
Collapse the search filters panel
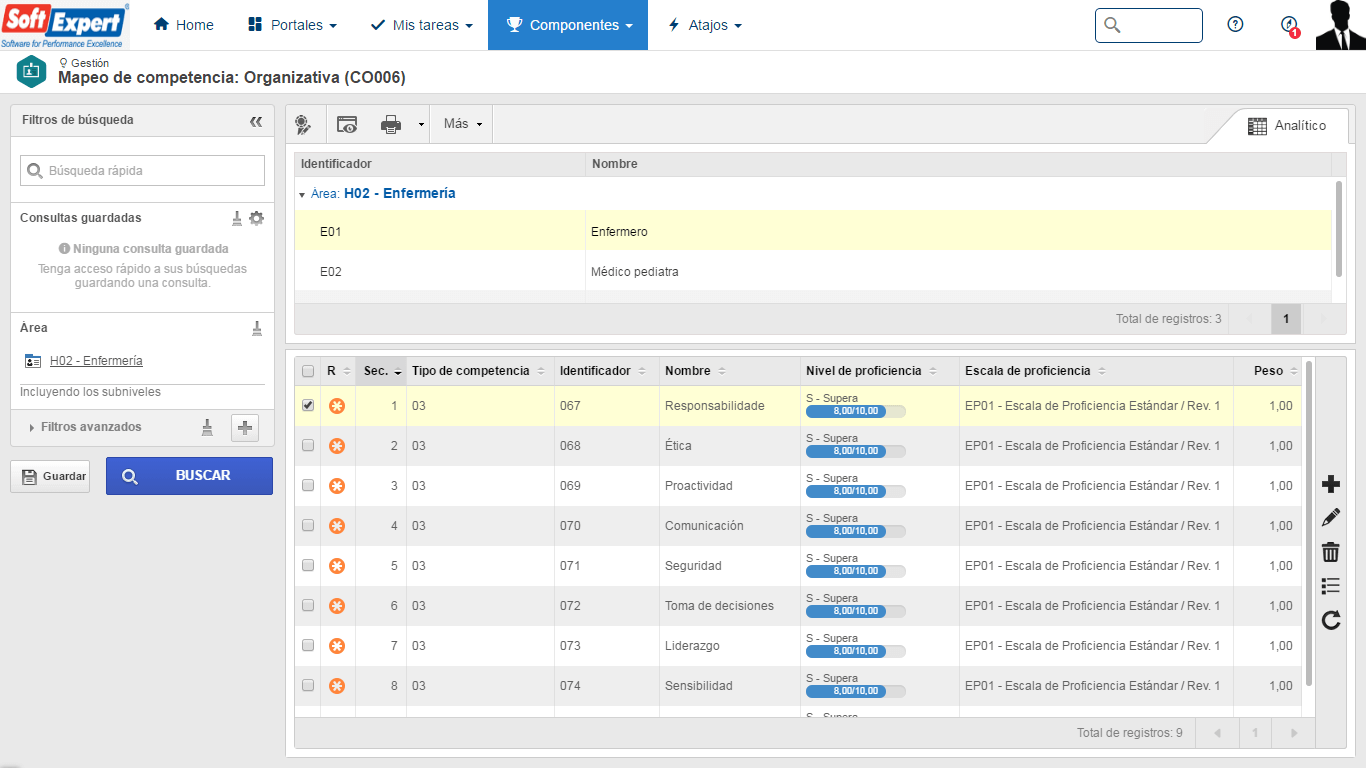pos(256,121)
